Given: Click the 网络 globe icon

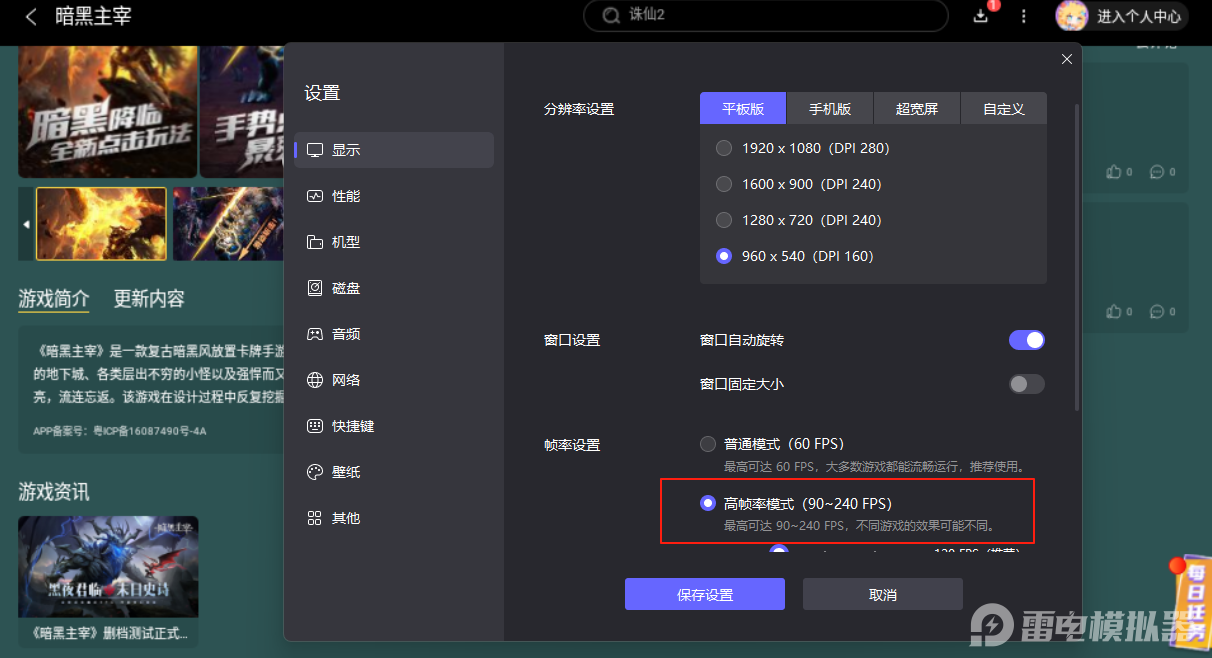Looking at the screenshot, I should 315,380.
